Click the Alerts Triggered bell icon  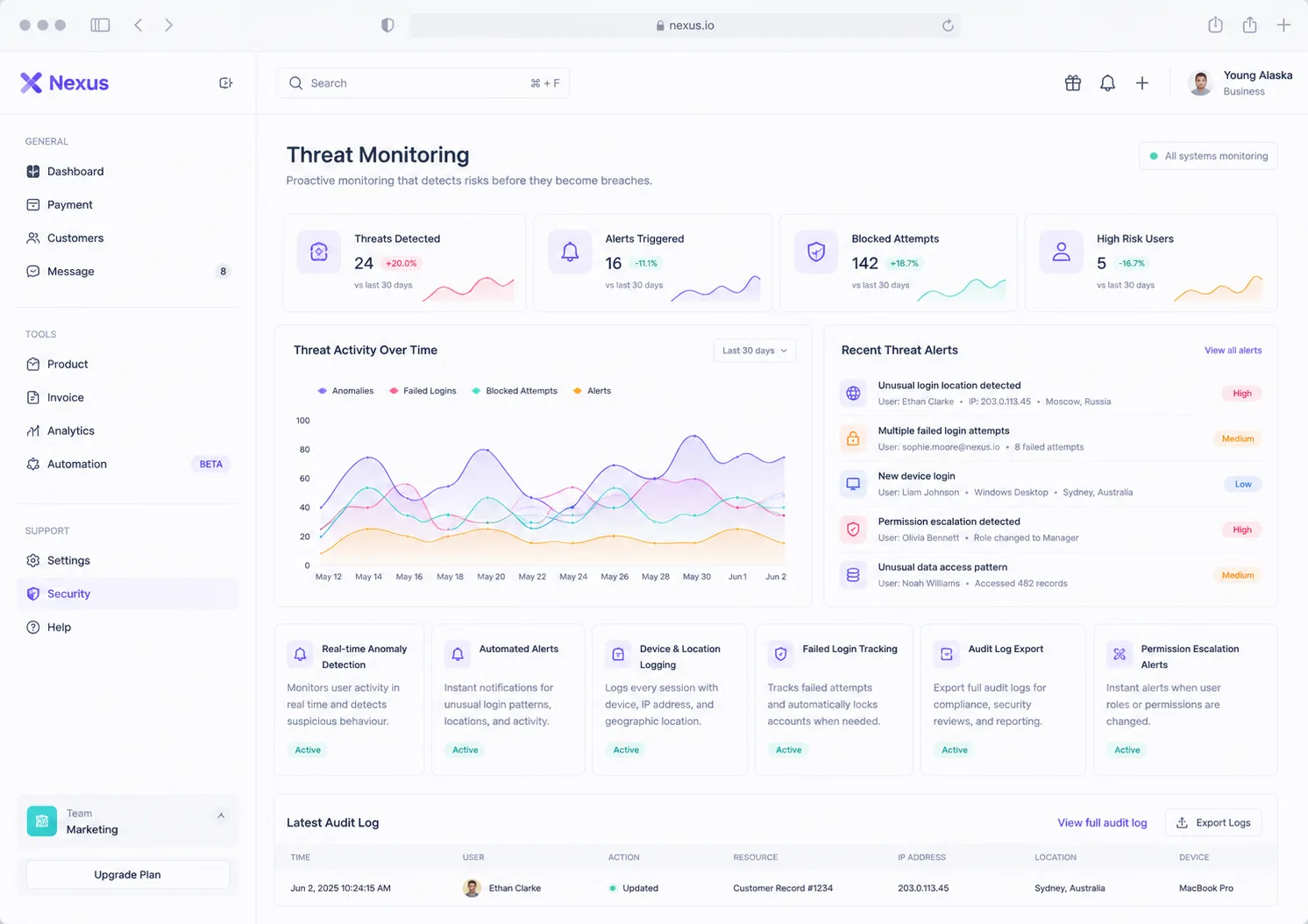pos(570,252)
